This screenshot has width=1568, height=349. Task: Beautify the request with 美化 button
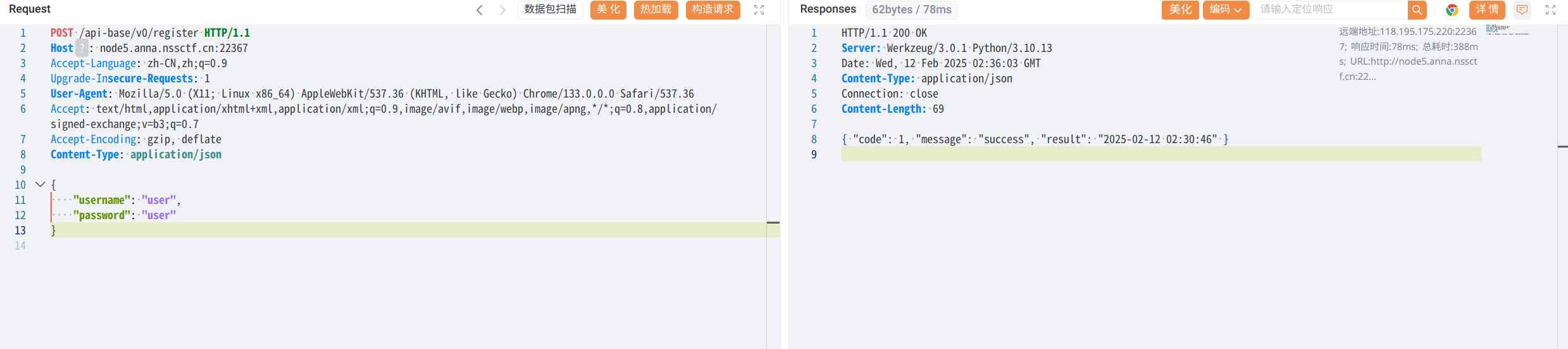[x=608, y=10]
